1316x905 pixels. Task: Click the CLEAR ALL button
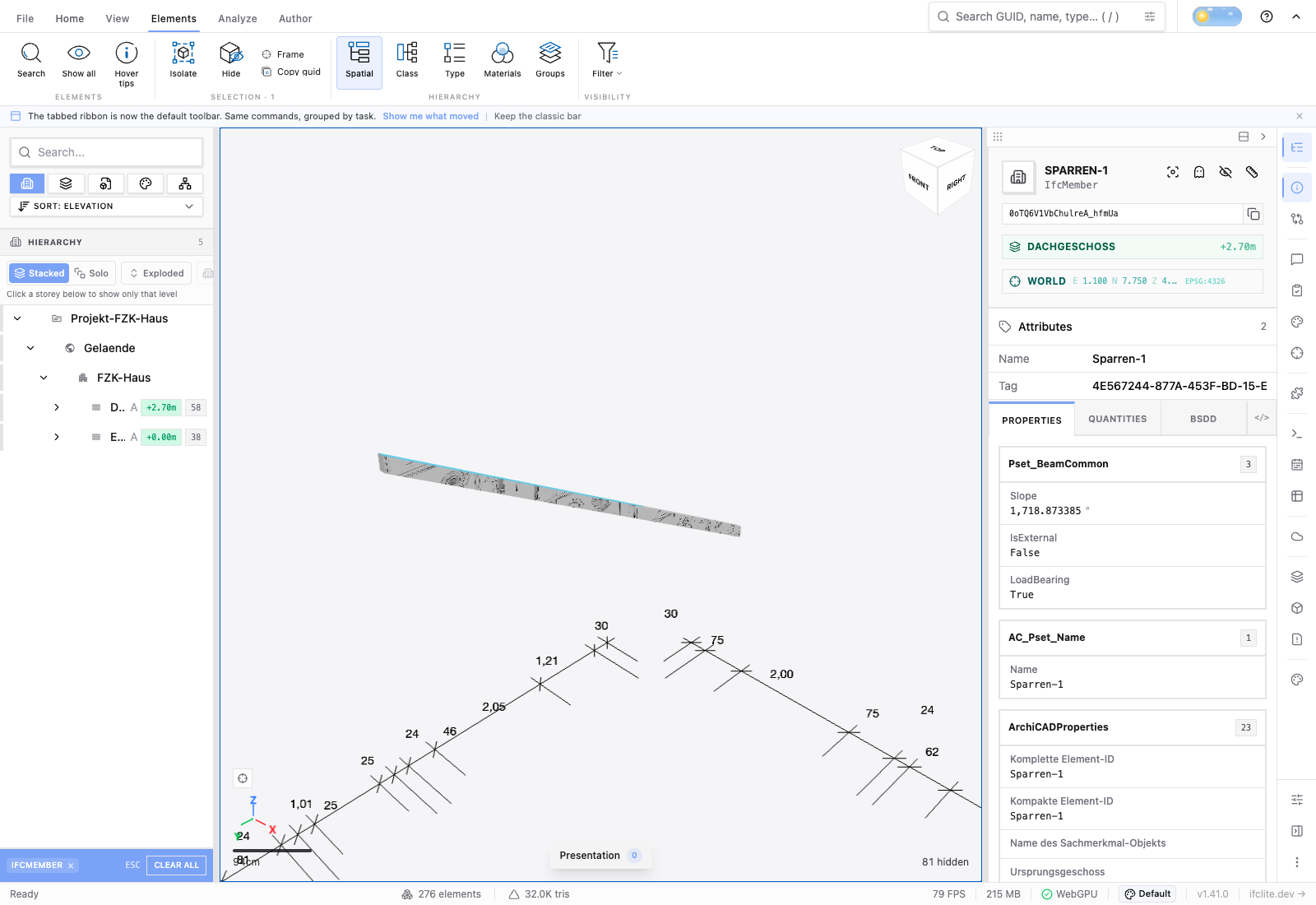tap(177, 866)
